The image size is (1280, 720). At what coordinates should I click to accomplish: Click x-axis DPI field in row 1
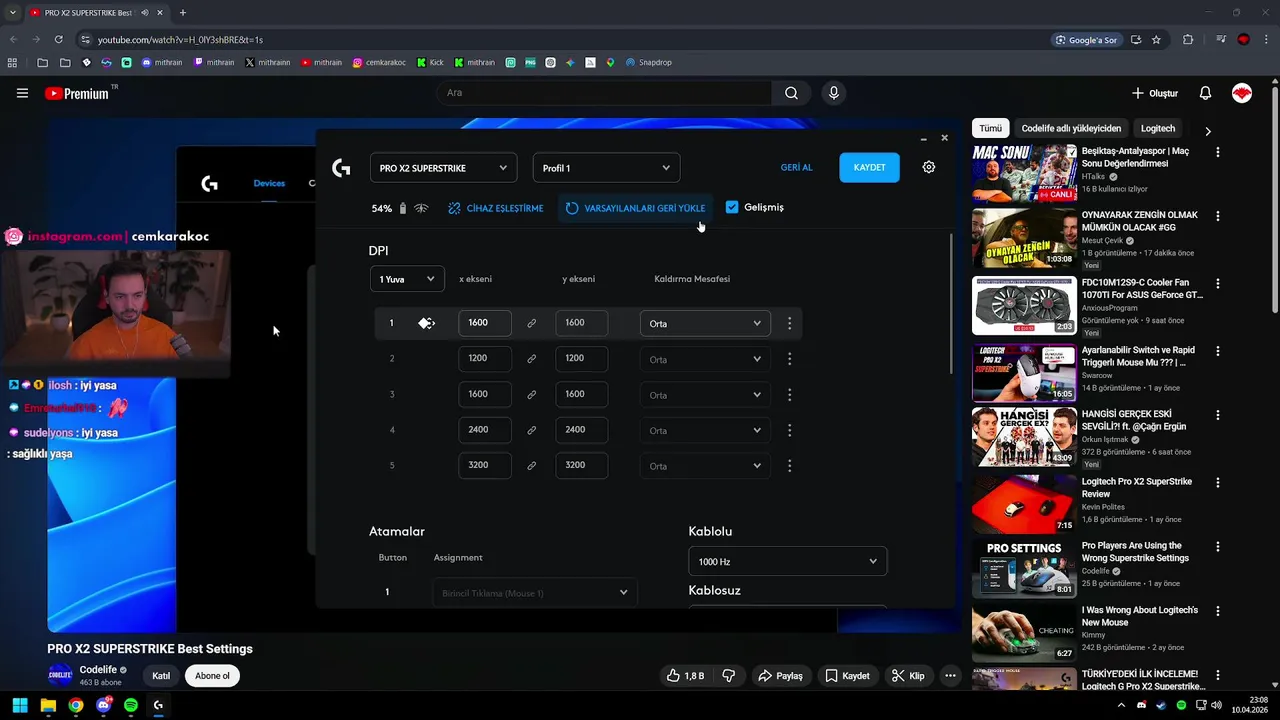tap(485, 323)
